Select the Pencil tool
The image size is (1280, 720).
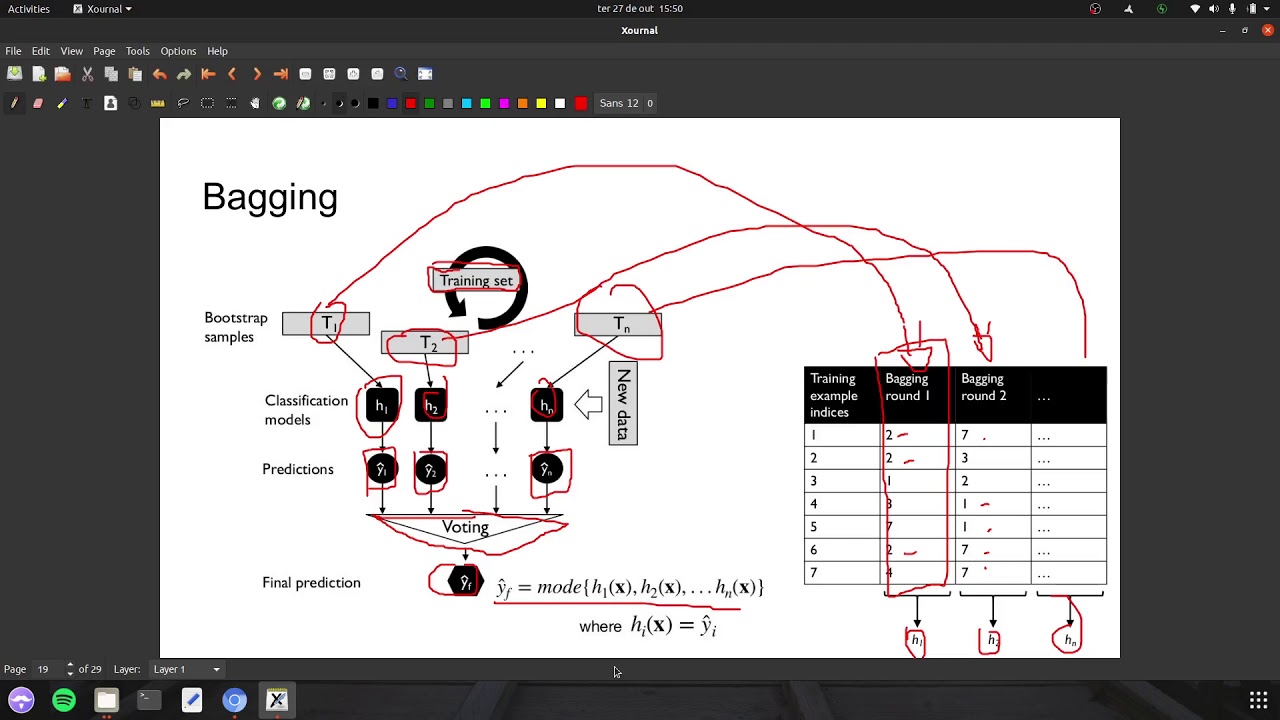pyautogui.click(x=14, y=103)
